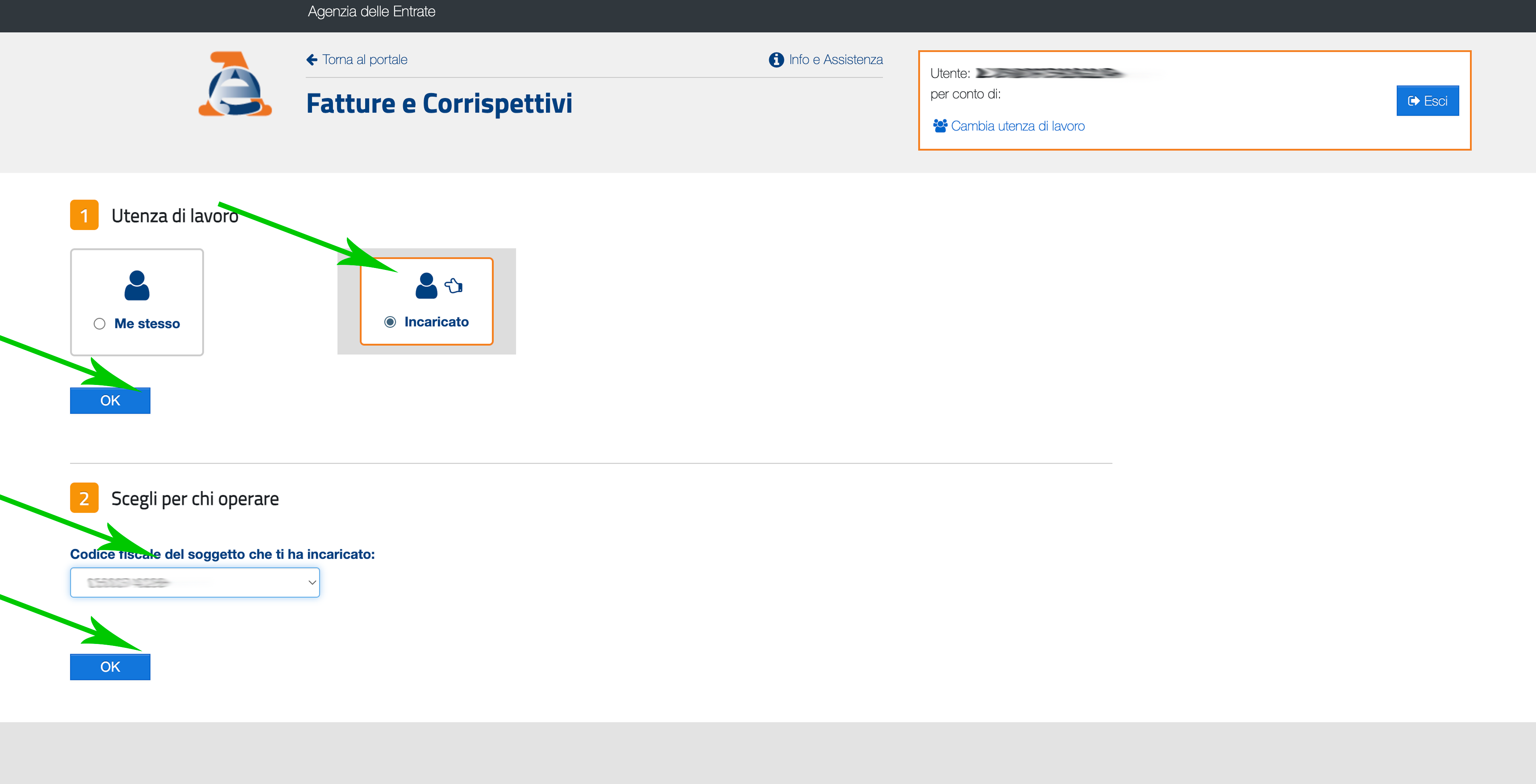Click the back arrow beside Torna al portale
Image resolution: width=1536 pixels, height=784 pixels.
pos(311,59)
